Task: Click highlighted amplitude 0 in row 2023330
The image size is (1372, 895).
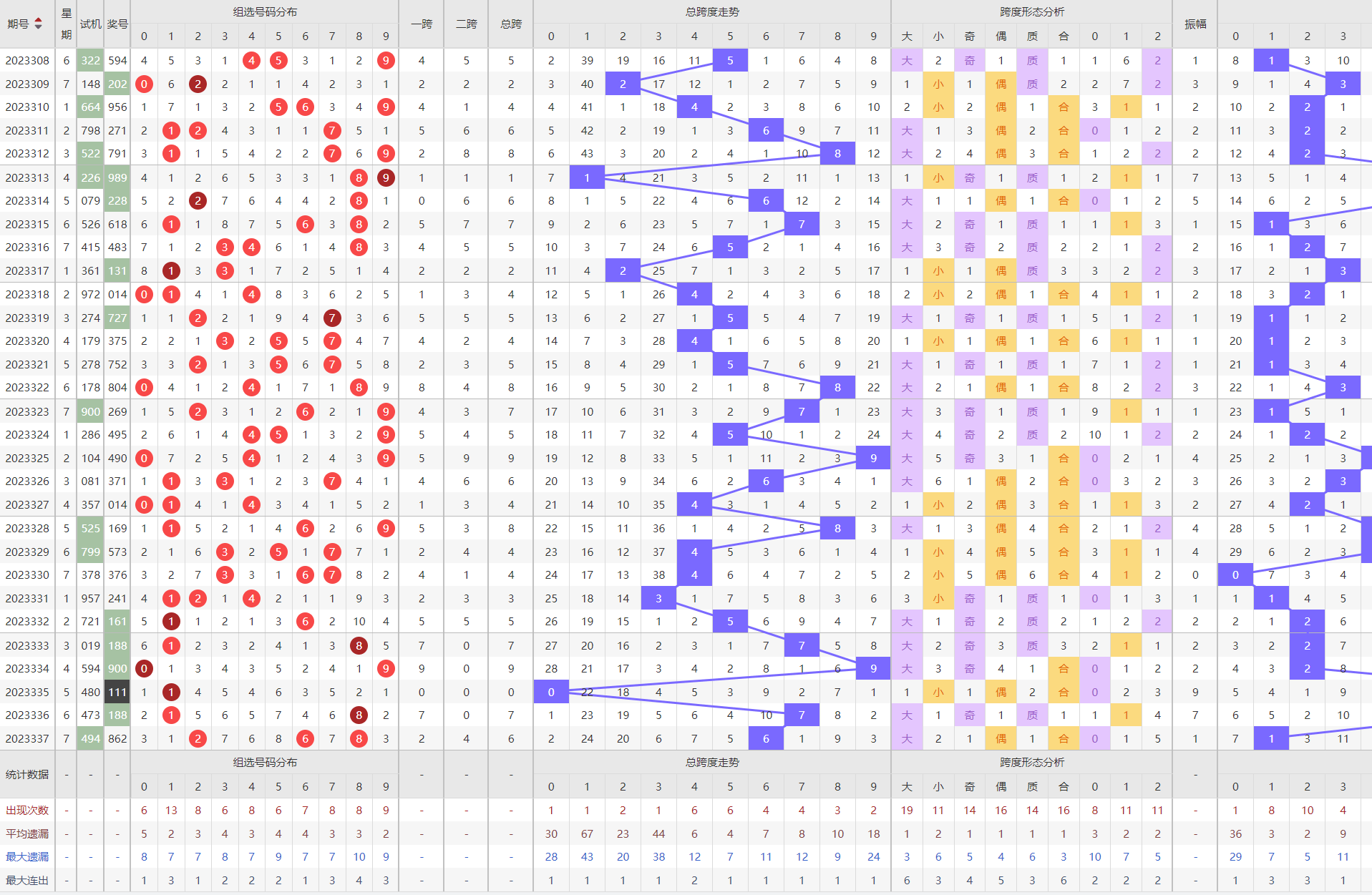Action: coord(1235,575)
